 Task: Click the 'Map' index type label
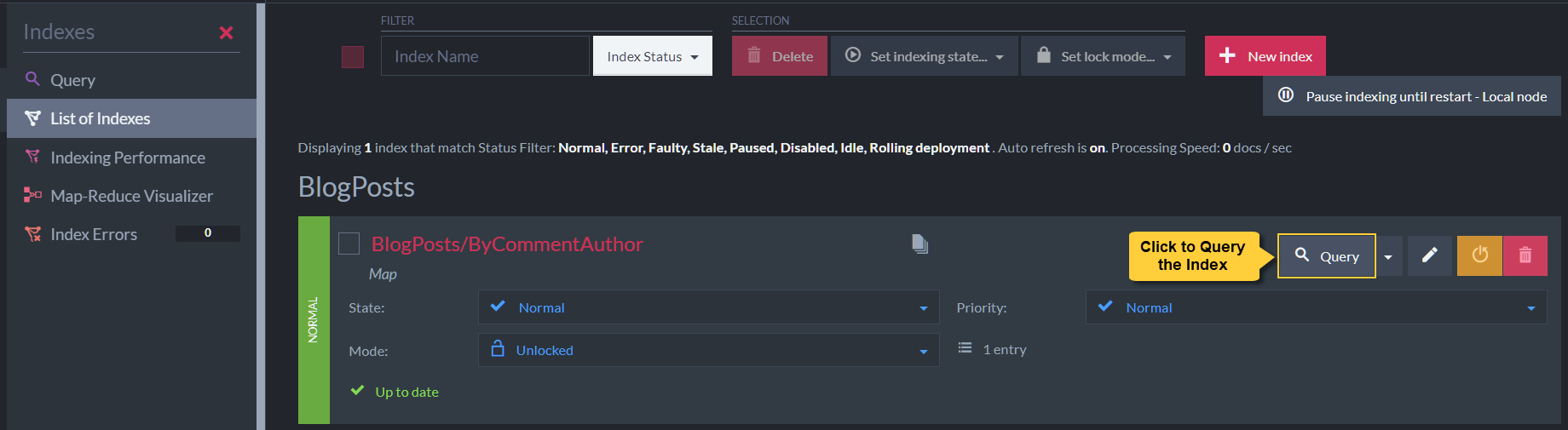pyautogui.click(x=383, y=274)
